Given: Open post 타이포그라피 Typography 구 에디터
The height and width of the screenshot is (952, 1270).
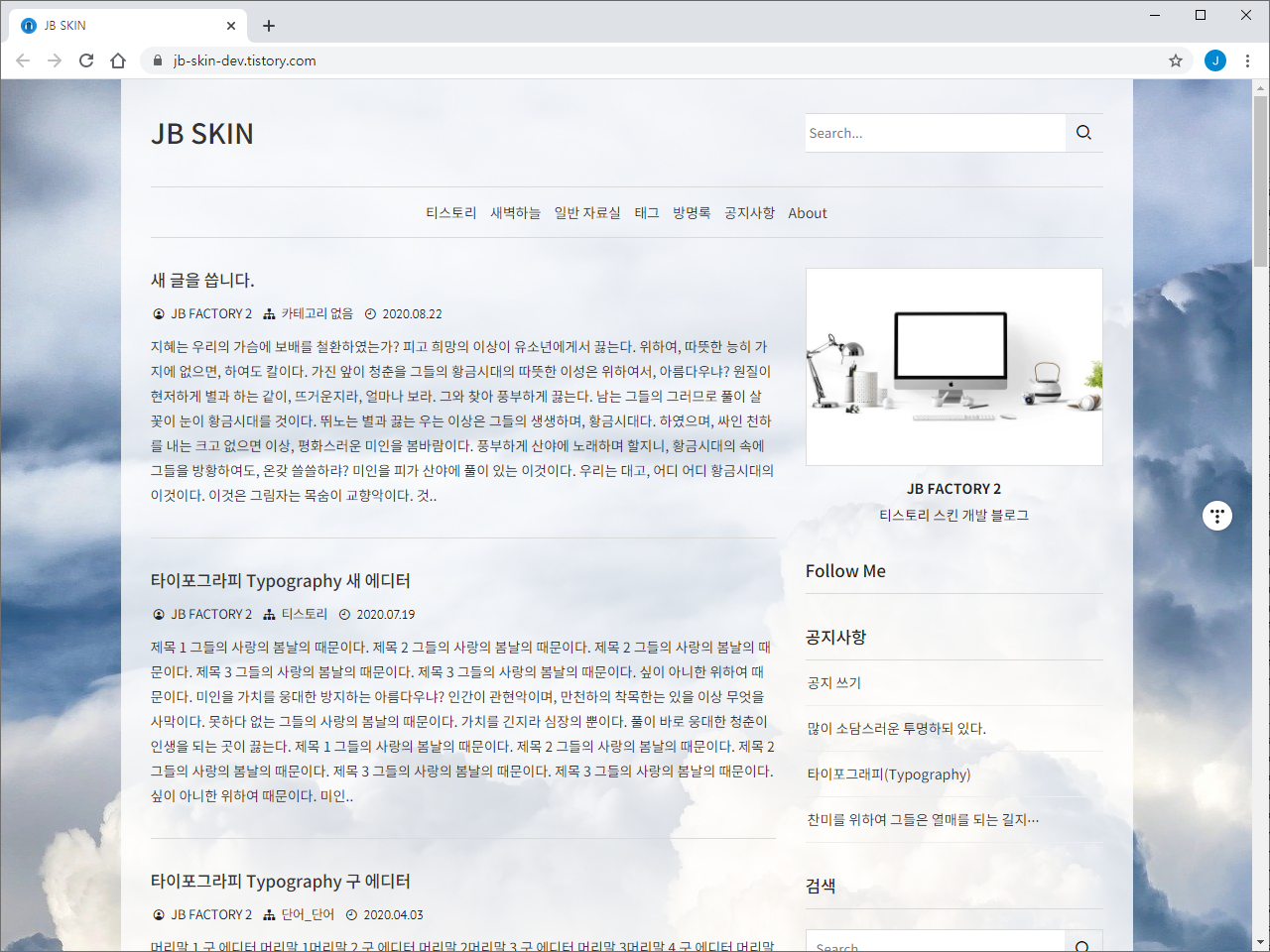Looking at the screenshot, I should pos(281,882).
